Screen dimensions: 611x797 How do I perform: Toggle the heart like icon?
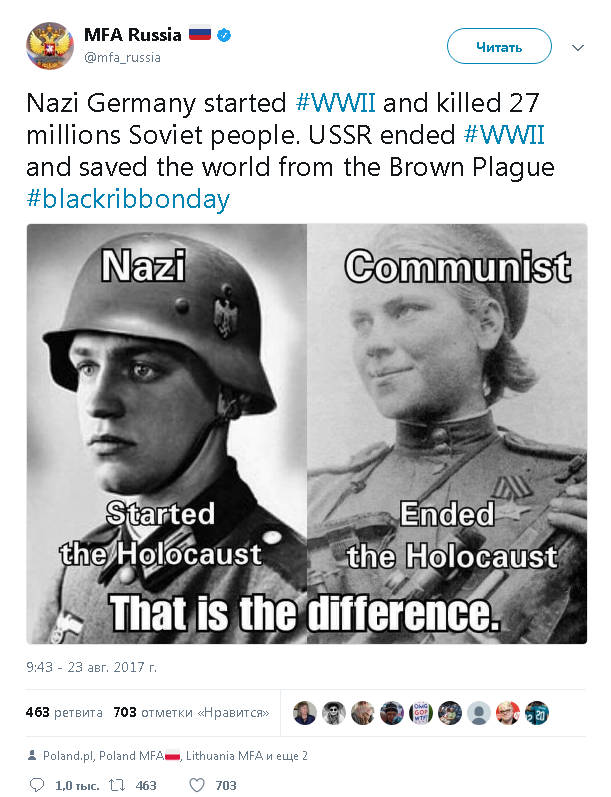coord(196,786)
